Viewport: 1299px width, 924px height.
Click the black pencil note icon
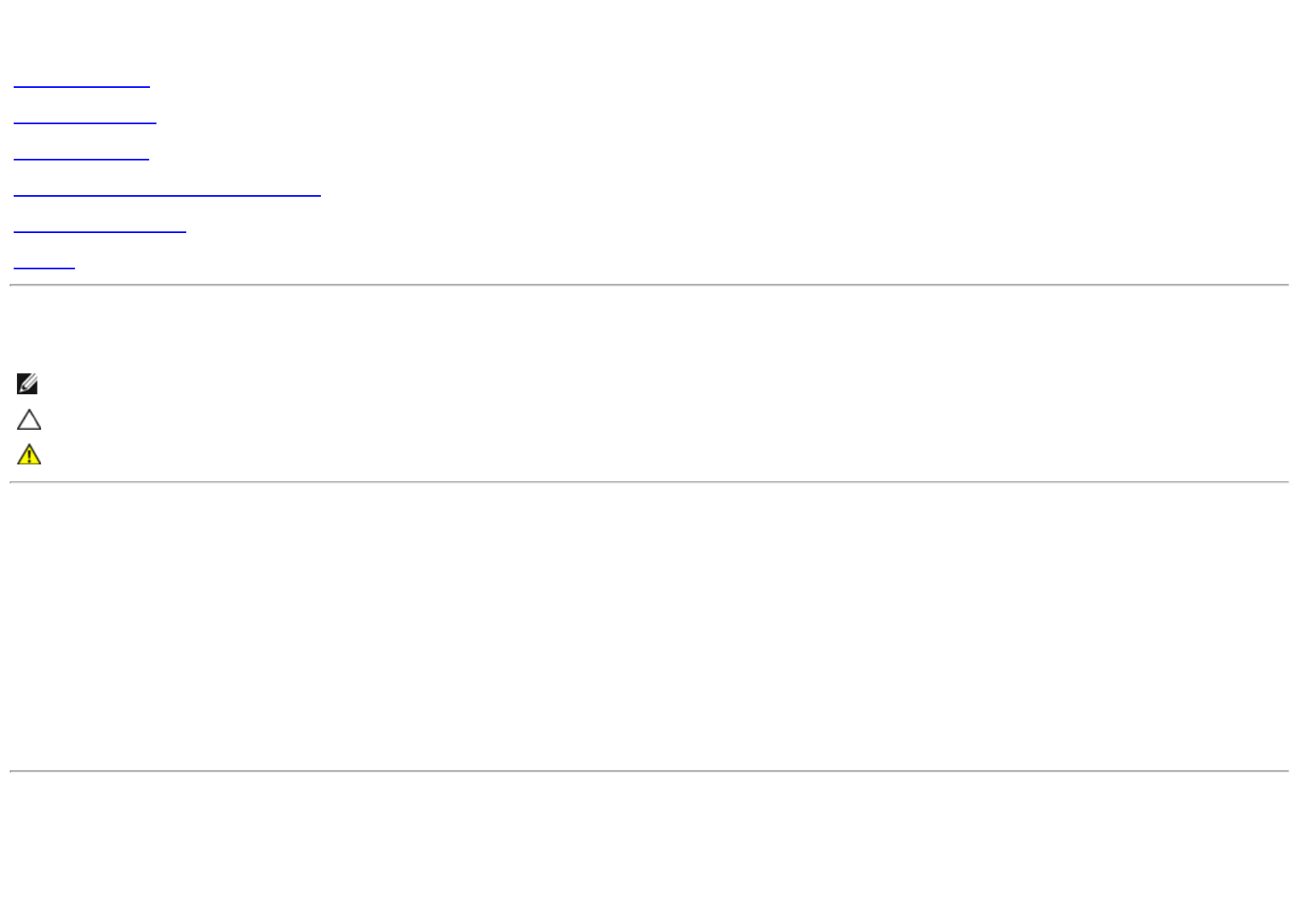click(x=27, y=384)
